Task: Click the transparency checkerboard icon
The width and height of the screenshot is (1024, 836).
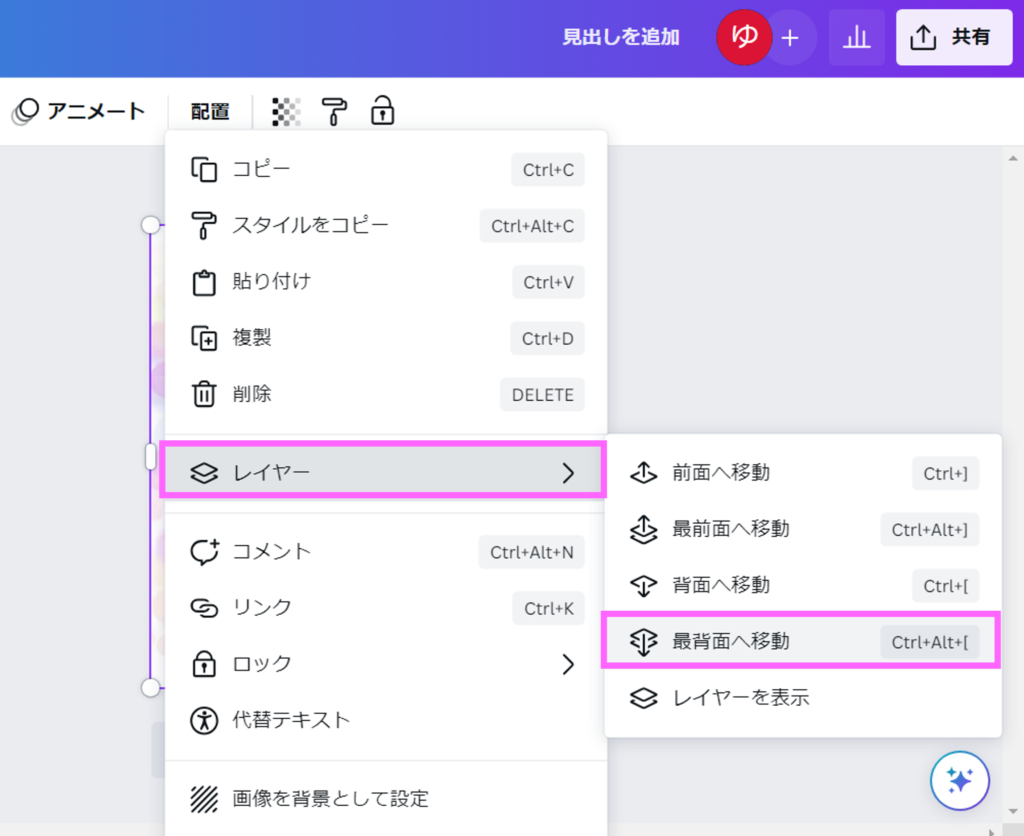Action: point(287,111)
